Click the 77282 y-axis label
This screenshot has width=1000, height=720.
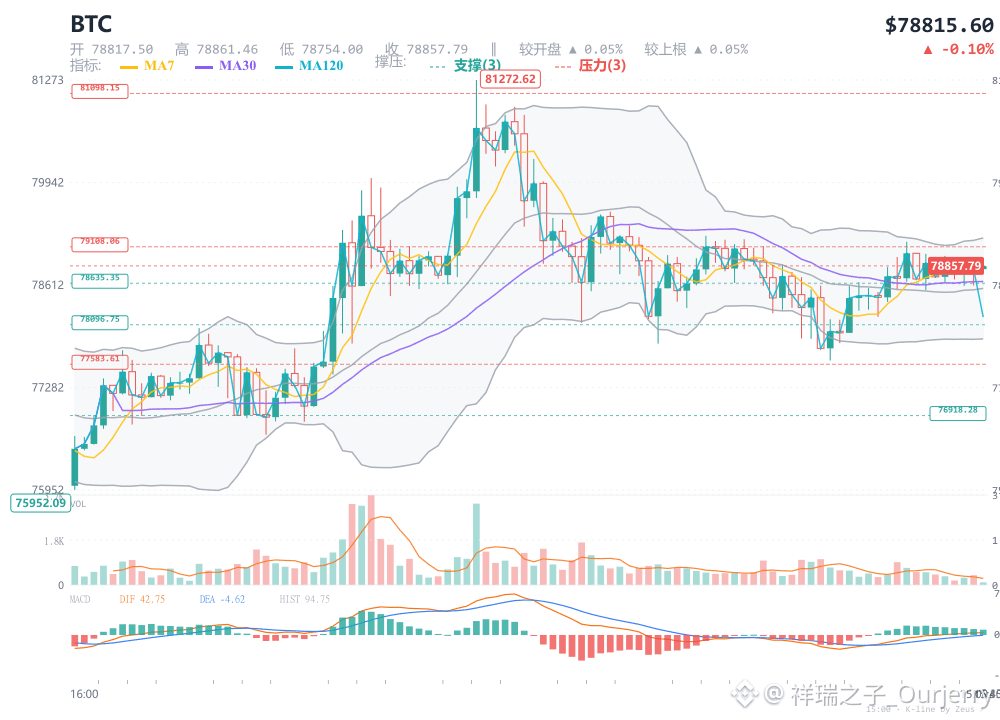48,387
